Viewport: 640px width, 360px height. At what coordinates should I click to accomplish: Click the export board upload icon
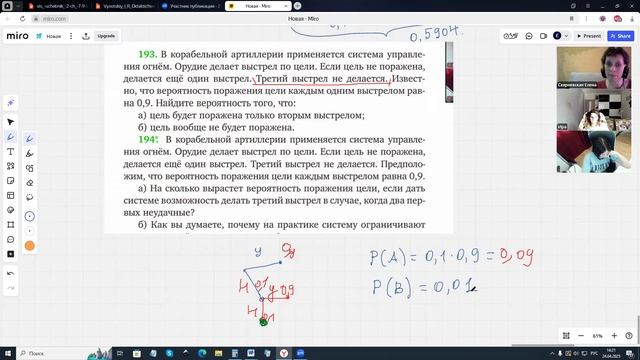click(x=86, y=36)
